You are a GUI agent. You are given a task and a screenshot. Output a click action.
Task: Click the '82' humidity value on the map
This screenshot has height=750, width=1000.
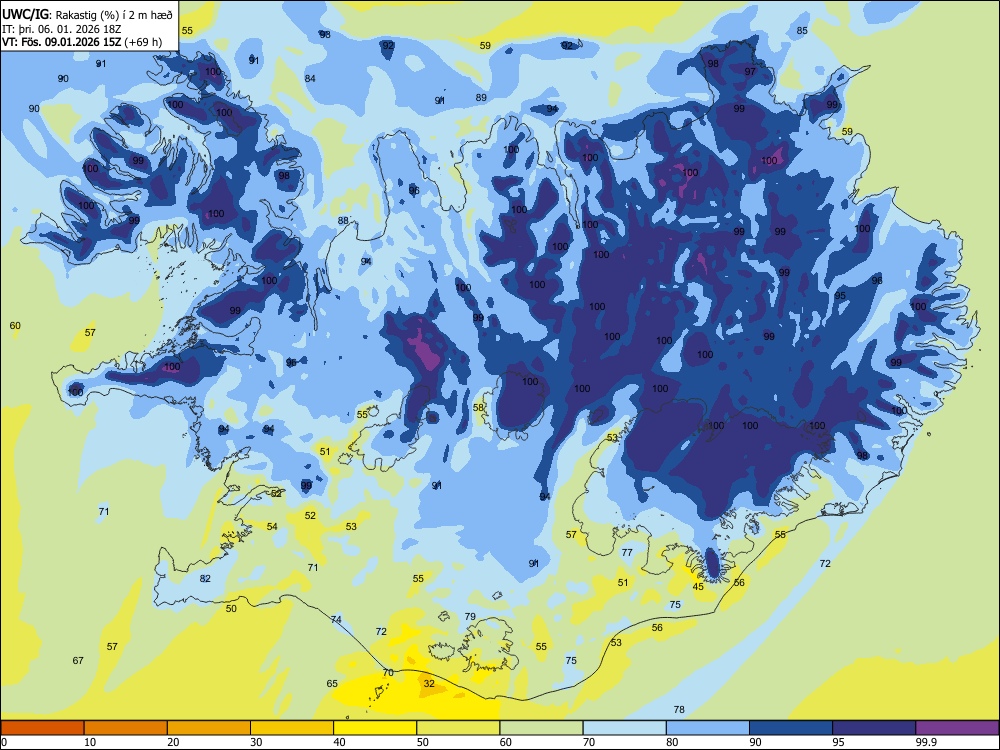pos(205,579)
